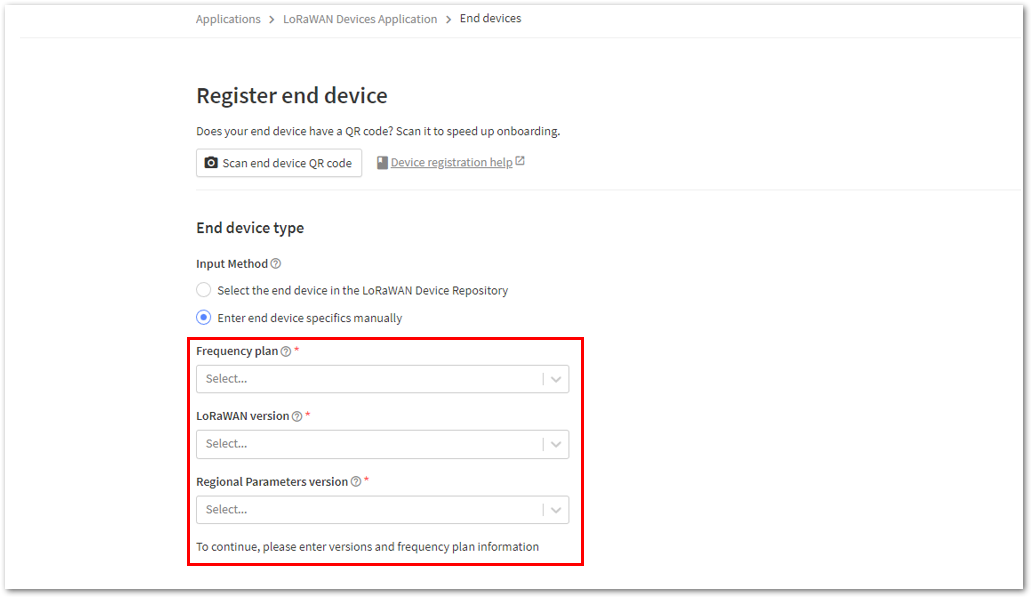The height and width of the screenshot is (598, 1032).
Task: Select Enter end device specifics manually radio
Action: tap(203, 318)
